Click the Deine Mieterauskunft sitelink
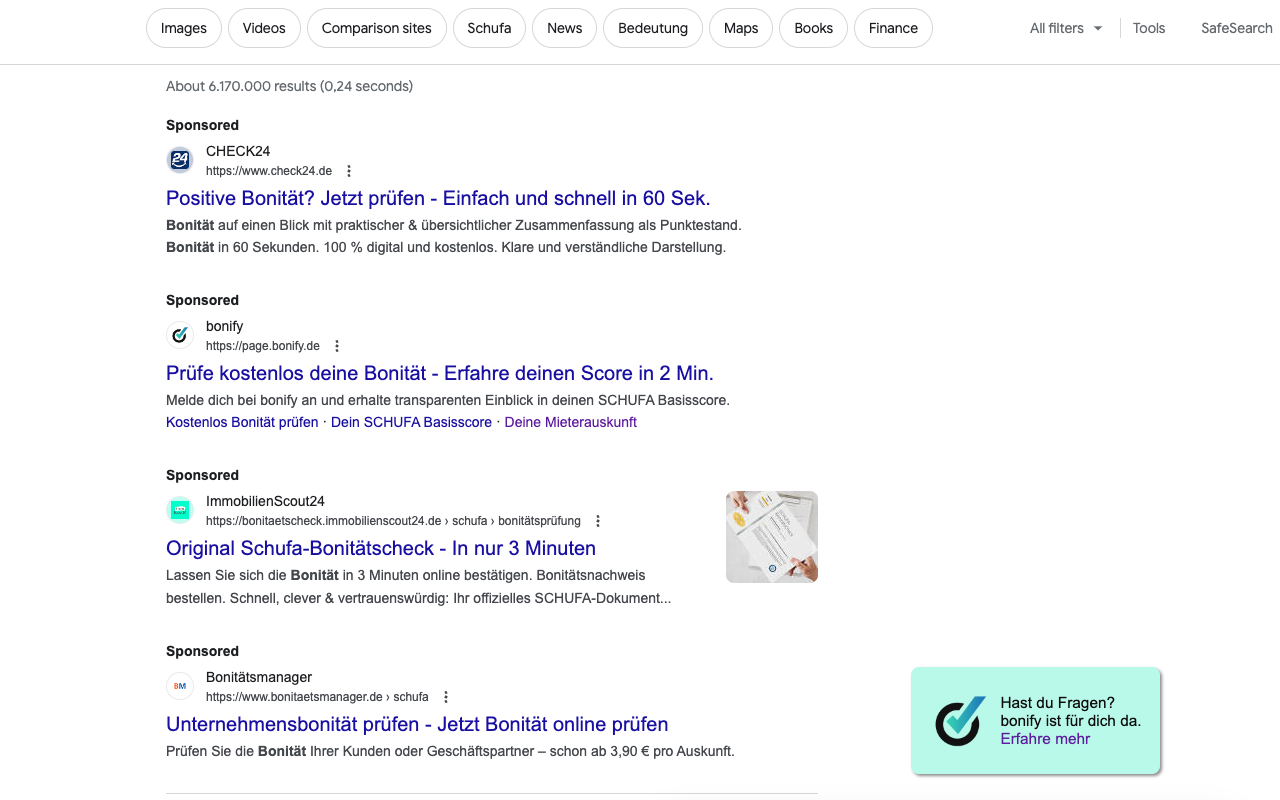Viewport: 1280px width, 800px height. pyautogui.click(x=570, y=422)
